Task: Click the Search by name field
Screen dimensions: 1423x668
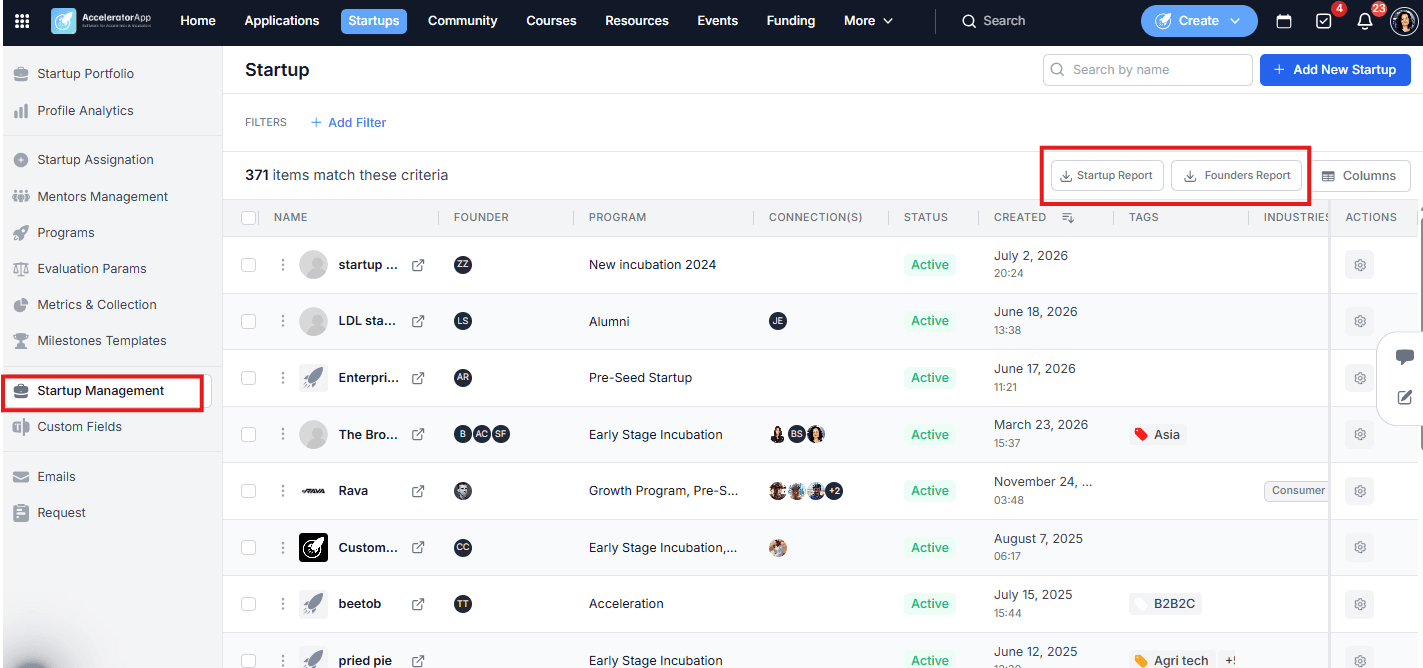Action: click(x=1147, y=70)
